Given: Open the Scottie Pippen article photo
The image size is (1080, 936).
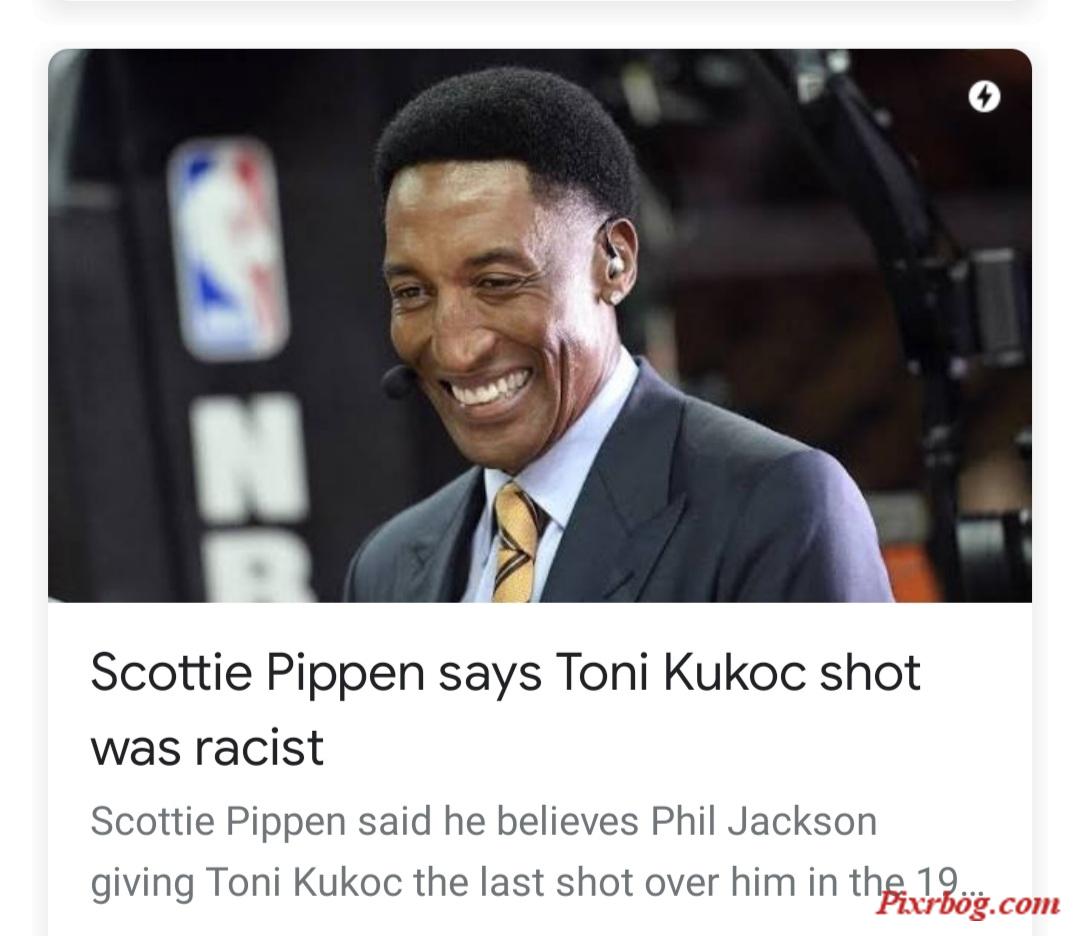Looking at the screenshot, I should tap(539, 325).
